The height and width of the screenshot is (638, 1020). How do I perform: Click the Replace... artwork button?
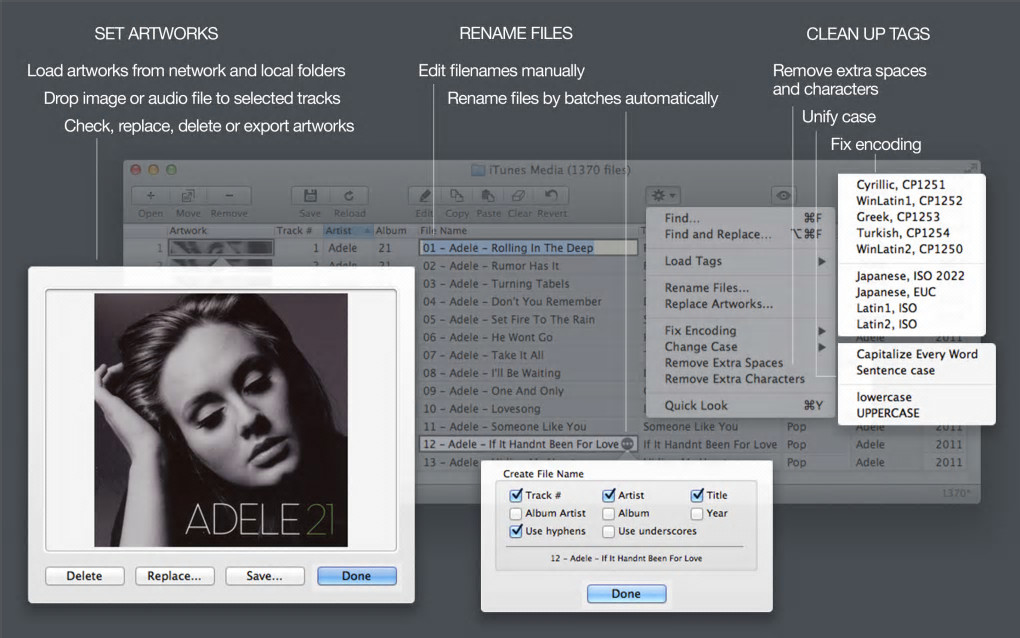[x=174, y=576]
